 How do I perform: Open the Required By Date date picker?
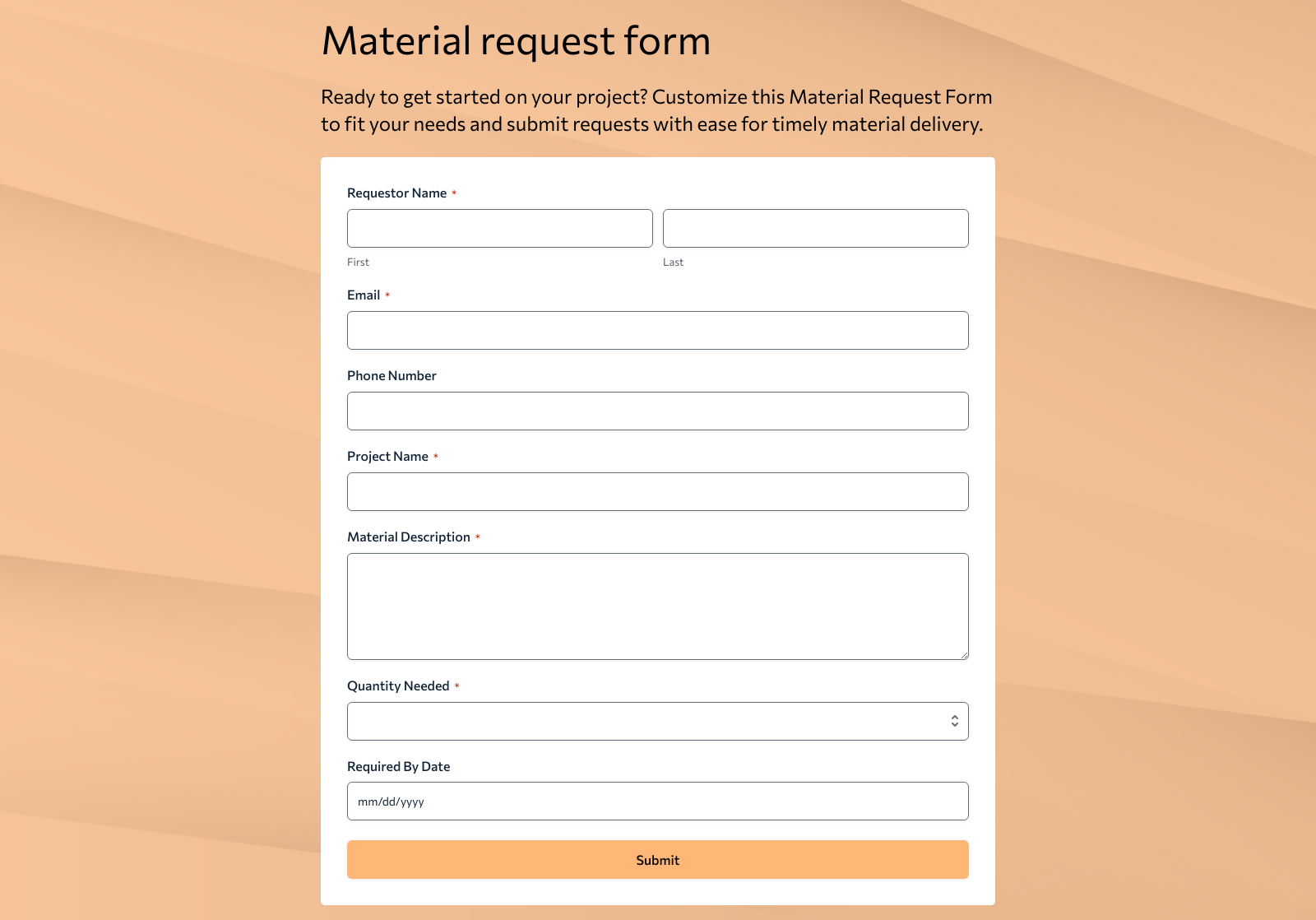click(658, 801)
